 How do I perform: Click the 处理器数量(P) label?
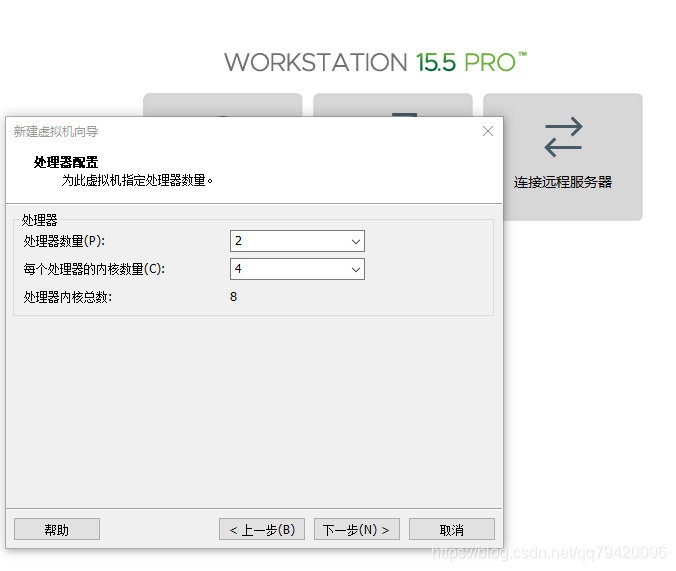pyautogui.click(x=64, y=241)
